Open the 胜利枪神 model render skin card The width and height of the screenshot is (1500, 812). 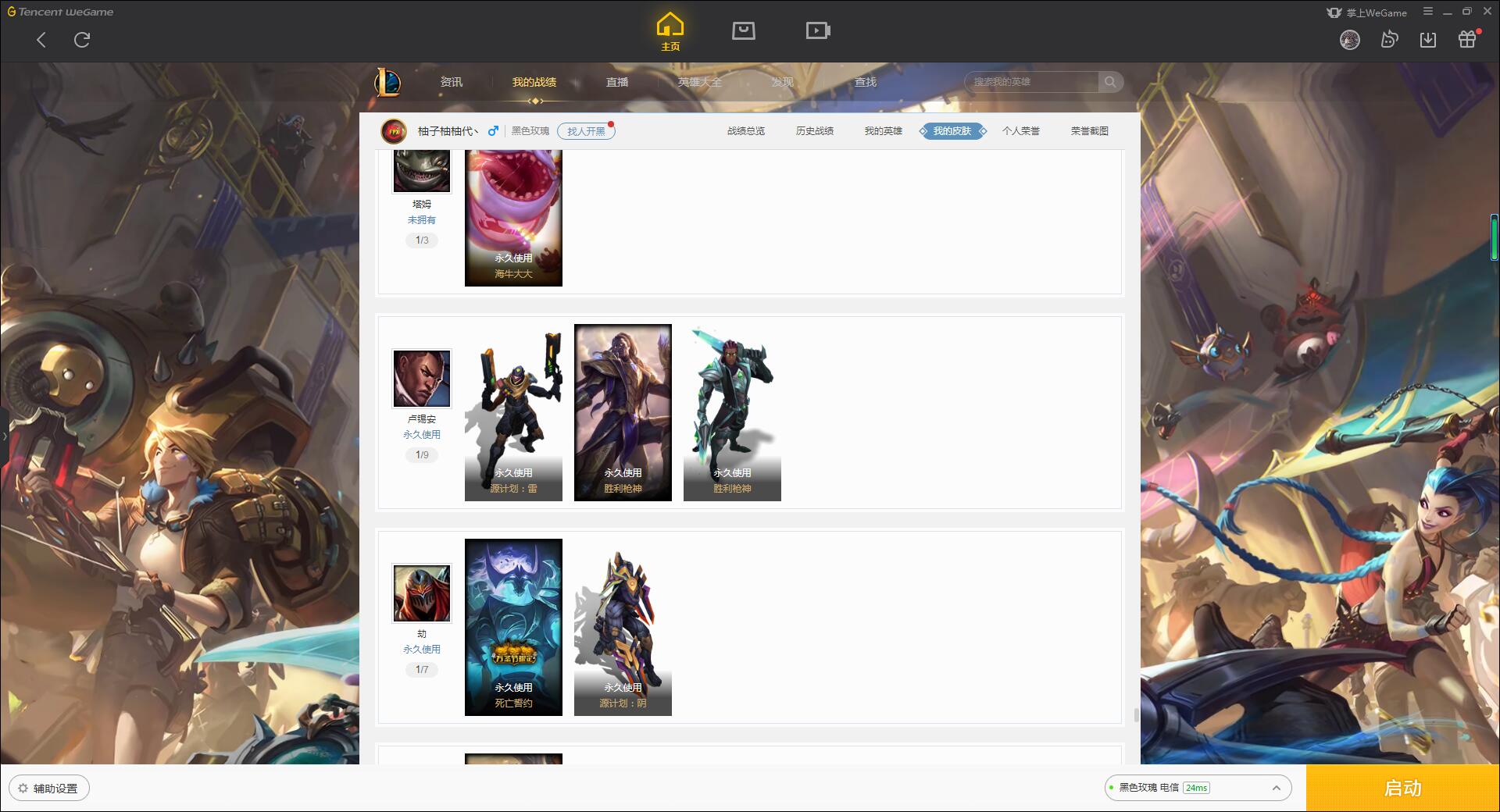[732, 413]
